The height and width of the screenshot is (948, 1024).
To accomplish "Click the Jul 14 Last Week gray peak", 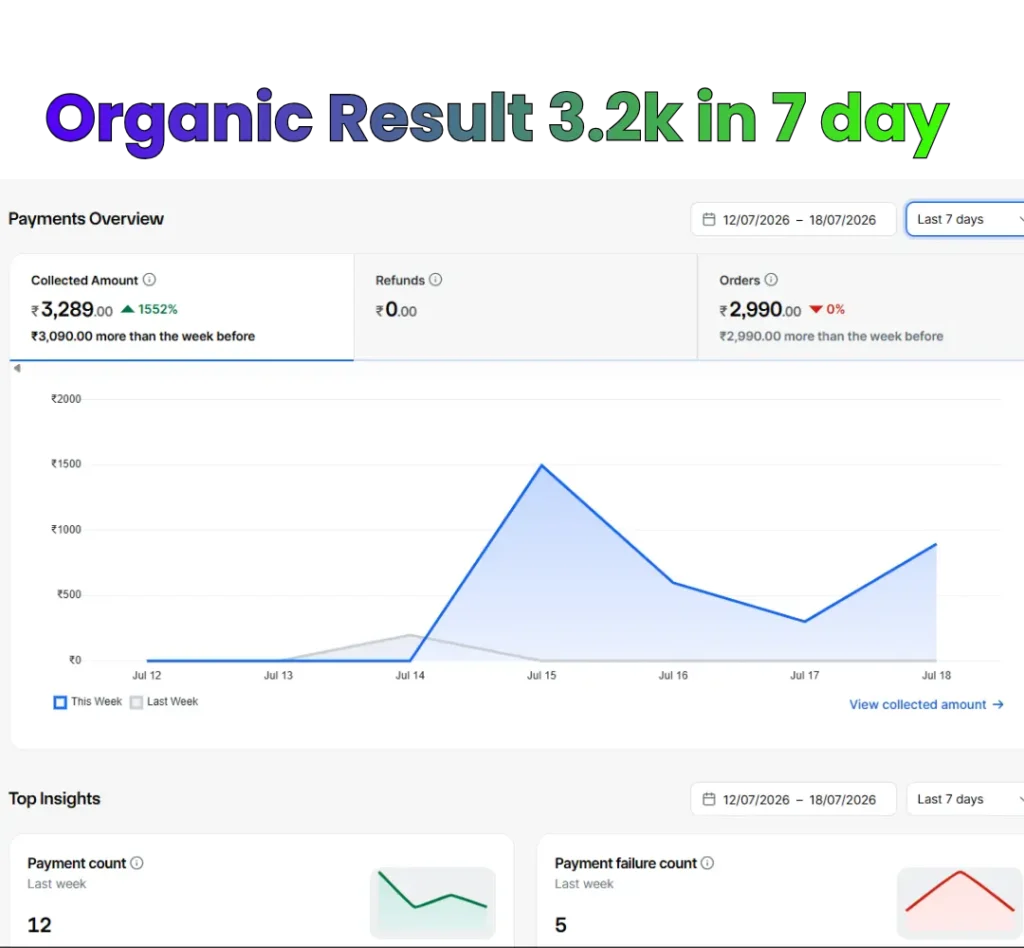I will coord(409,635).
